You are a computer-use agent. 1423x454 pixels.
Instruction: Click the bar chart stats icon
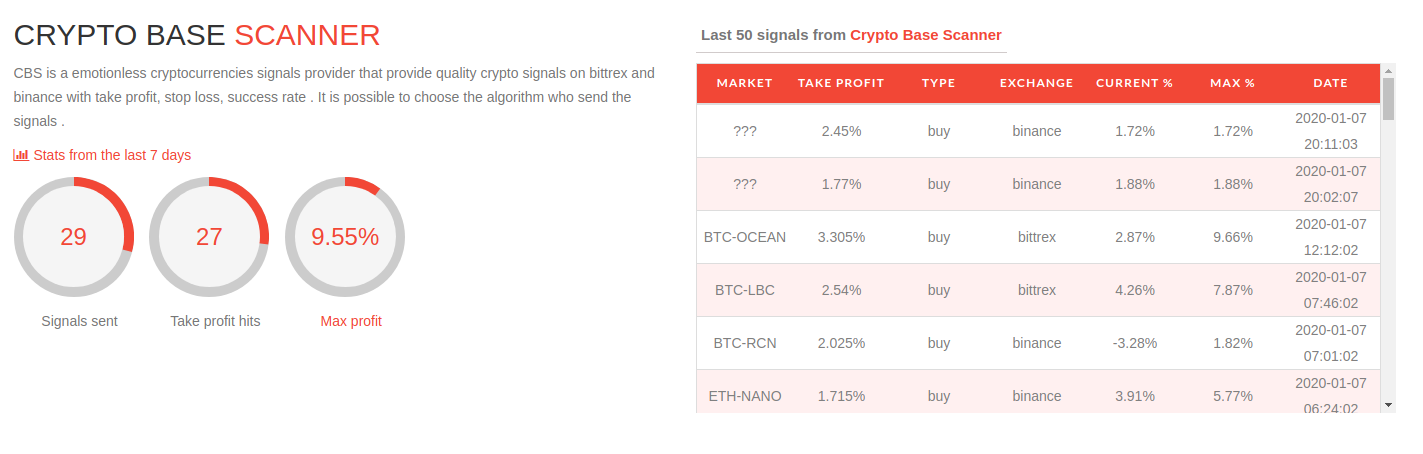click(x=21, y=155)
